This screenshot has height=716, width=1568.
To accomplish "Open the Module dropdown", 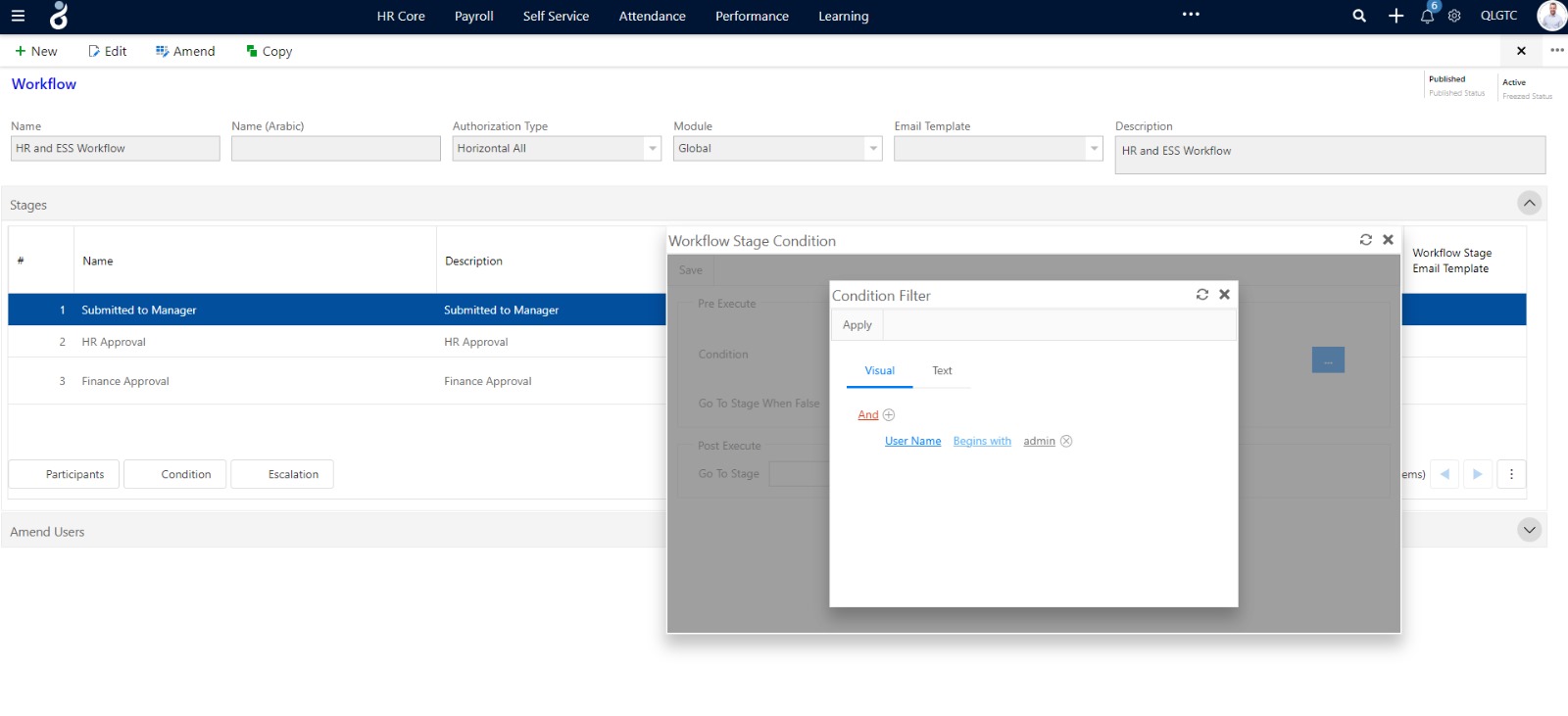I will pyautogui.click(x=872, y=149).
